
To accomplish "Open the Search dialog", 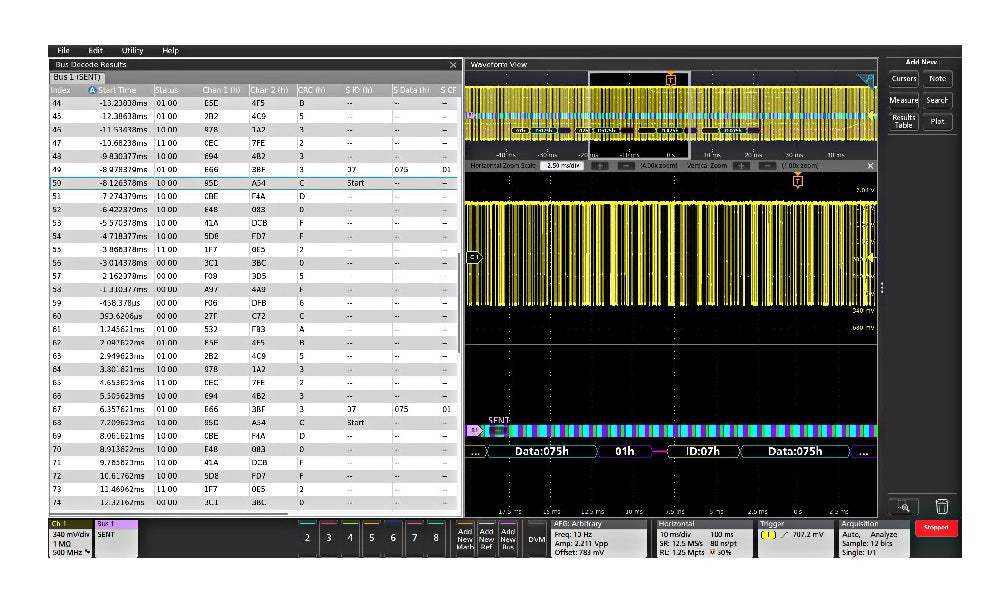I will tap(937, 100).
